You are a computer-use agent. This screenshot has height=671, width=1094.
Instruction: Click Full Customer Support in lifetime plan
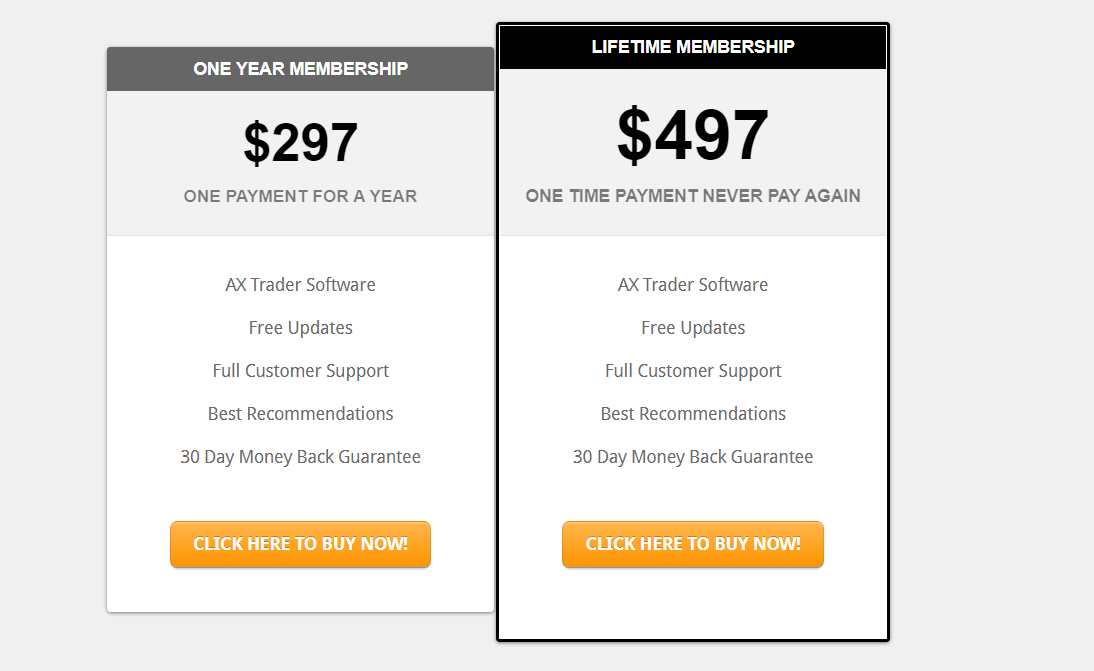pos(693,371)
